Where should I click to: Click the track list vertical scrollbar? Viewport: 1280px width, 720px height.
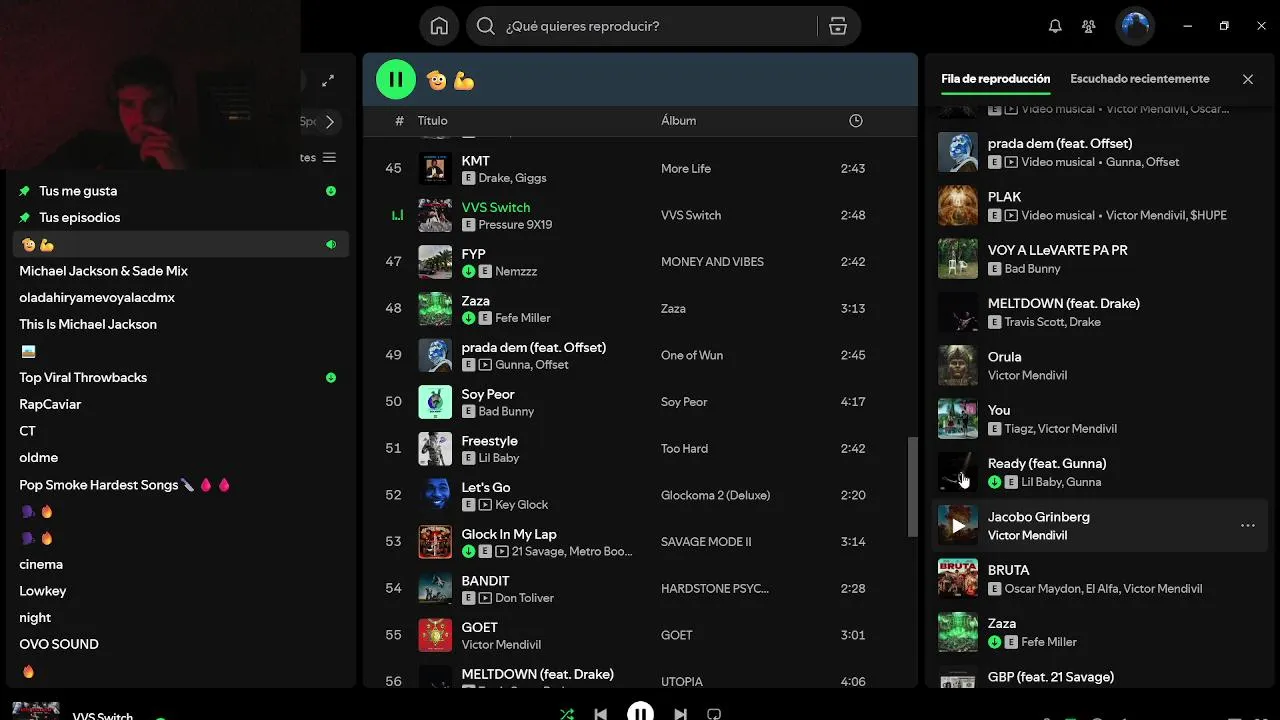(x=911, y=487)
